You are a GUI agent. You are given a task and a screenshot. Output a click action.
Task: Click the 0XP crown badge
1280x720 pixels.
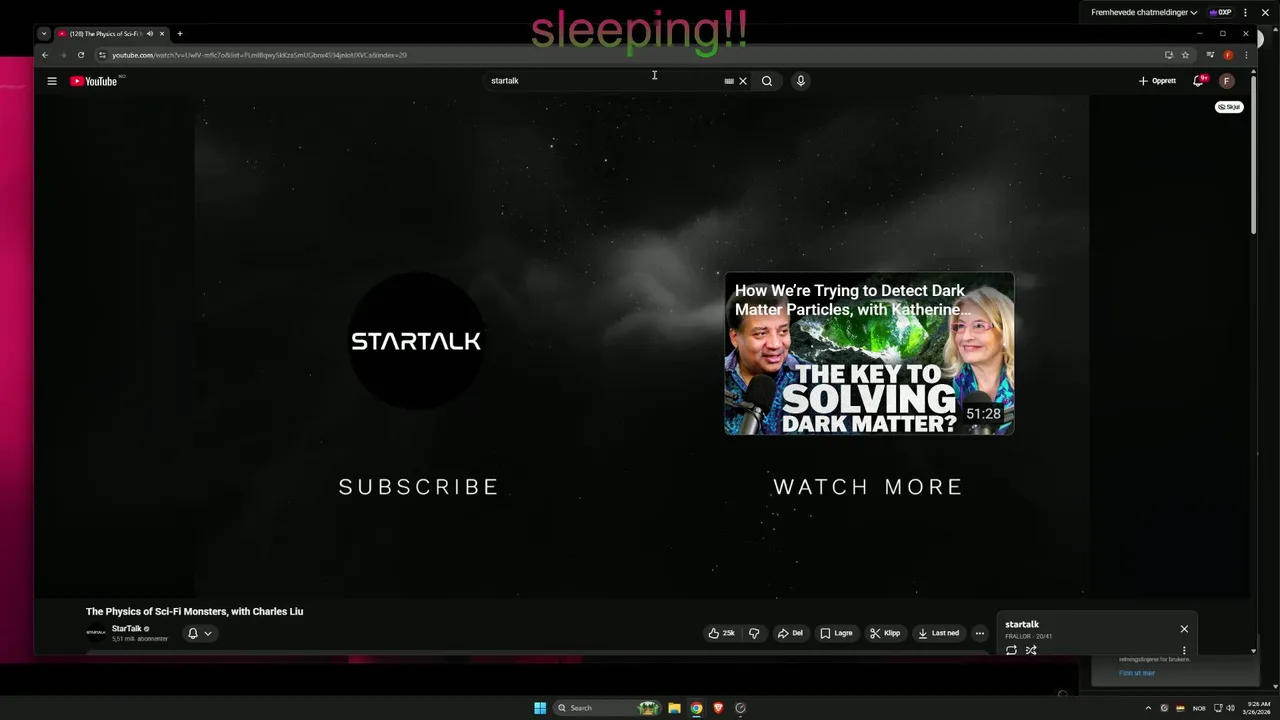click(1220, 13)
